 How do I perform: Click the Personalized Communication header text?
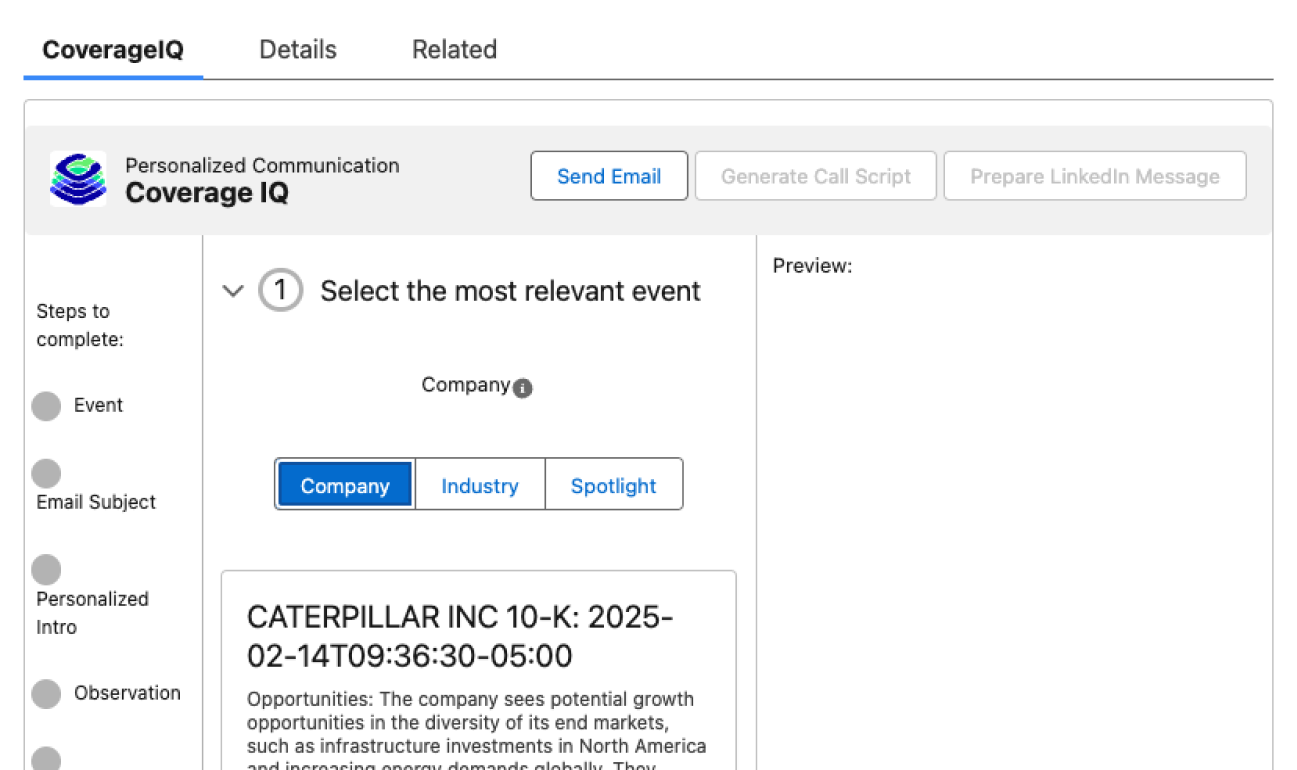[262, 165]
